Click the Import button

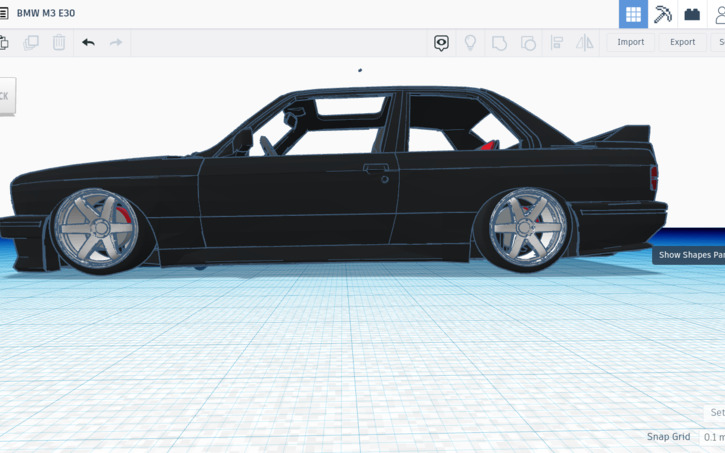[630, 42]
